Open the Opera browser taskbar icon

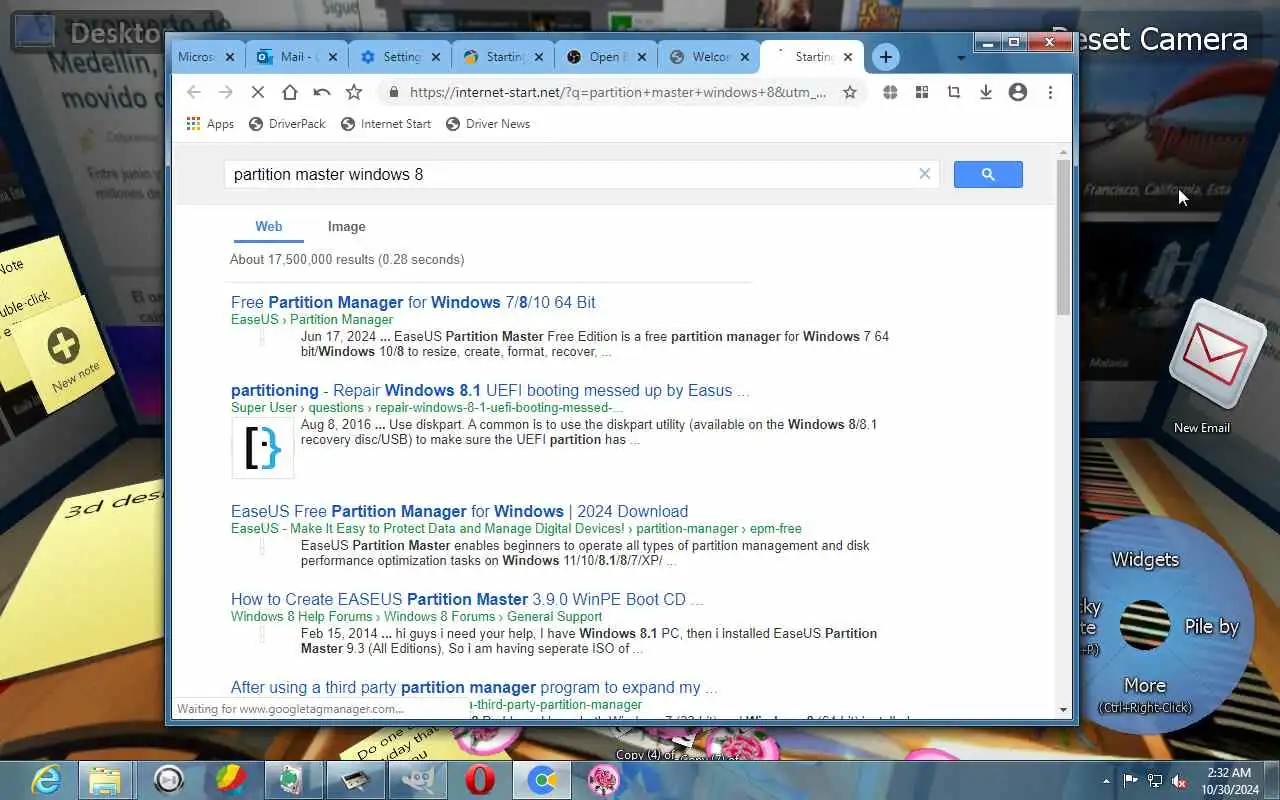tap(480, 780)
